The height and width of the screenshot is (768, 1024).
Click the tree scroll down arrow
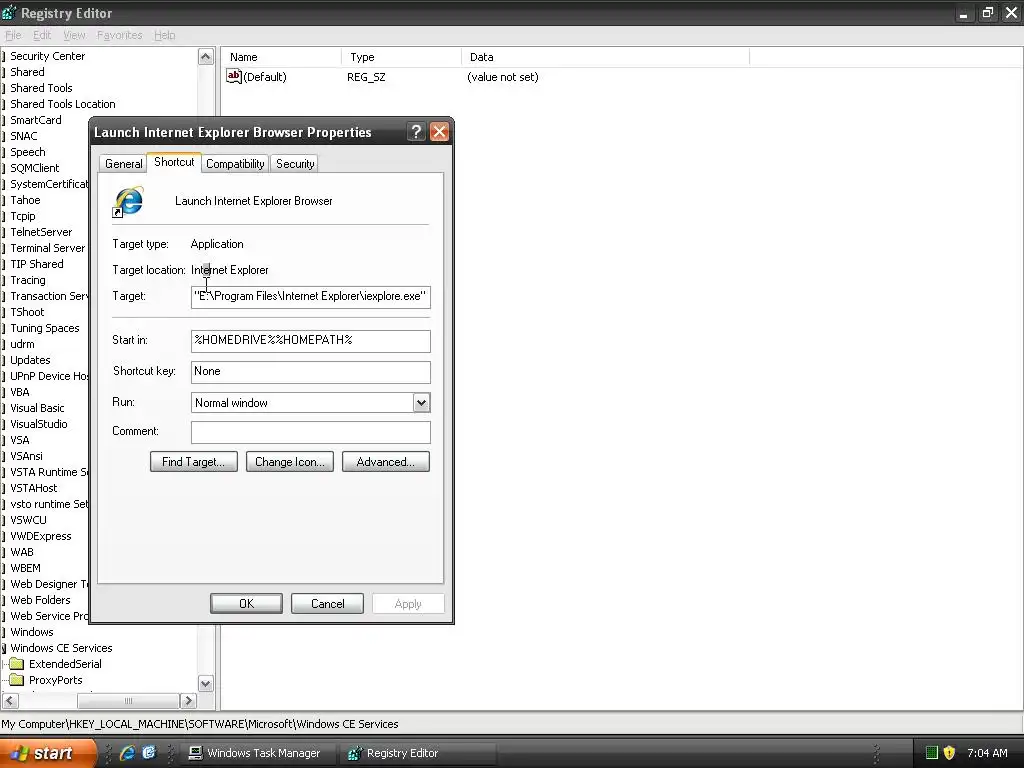[205, 684]
